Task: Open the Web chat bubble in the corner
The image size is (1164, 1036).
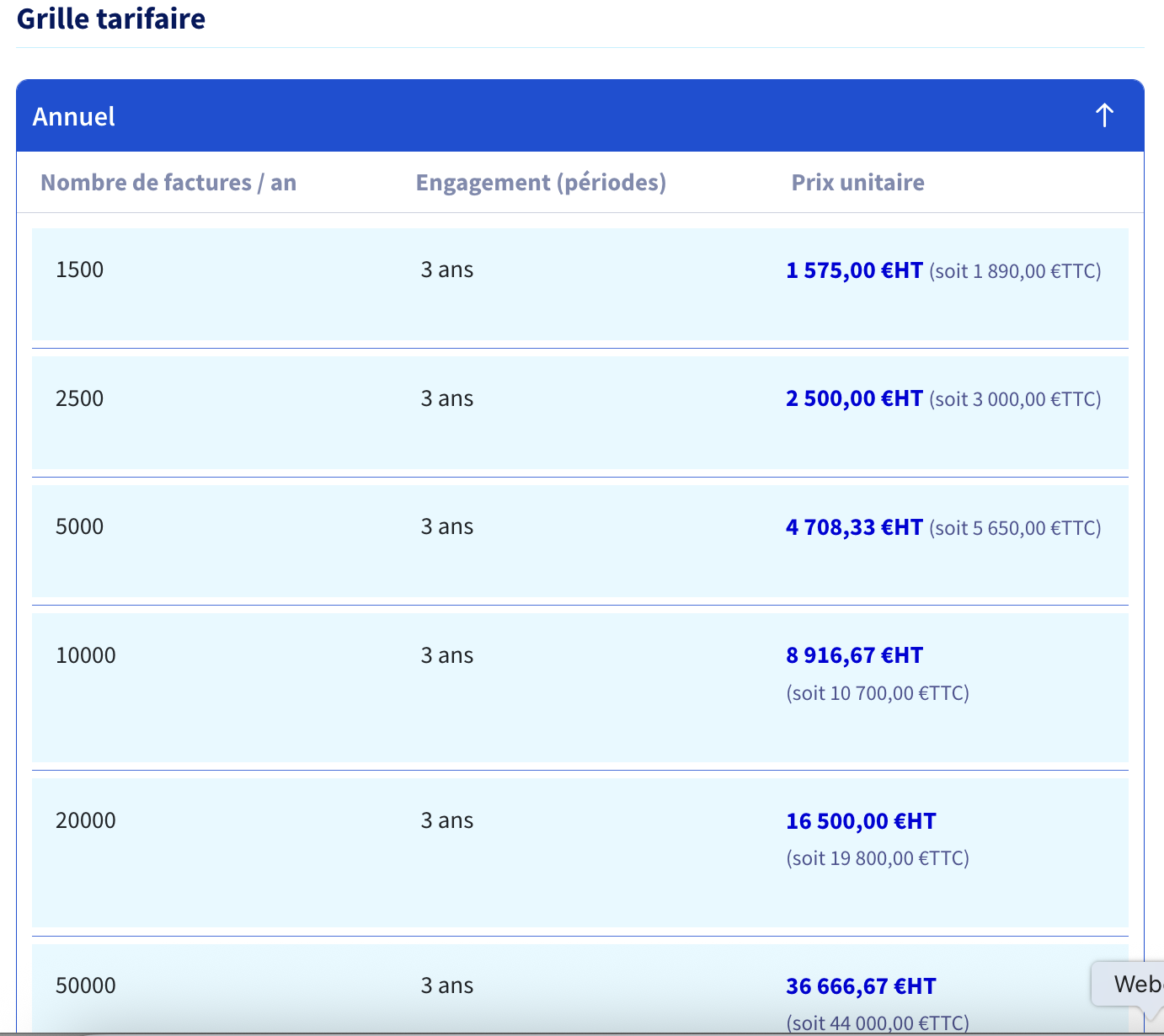Action: pos(1129,984)
